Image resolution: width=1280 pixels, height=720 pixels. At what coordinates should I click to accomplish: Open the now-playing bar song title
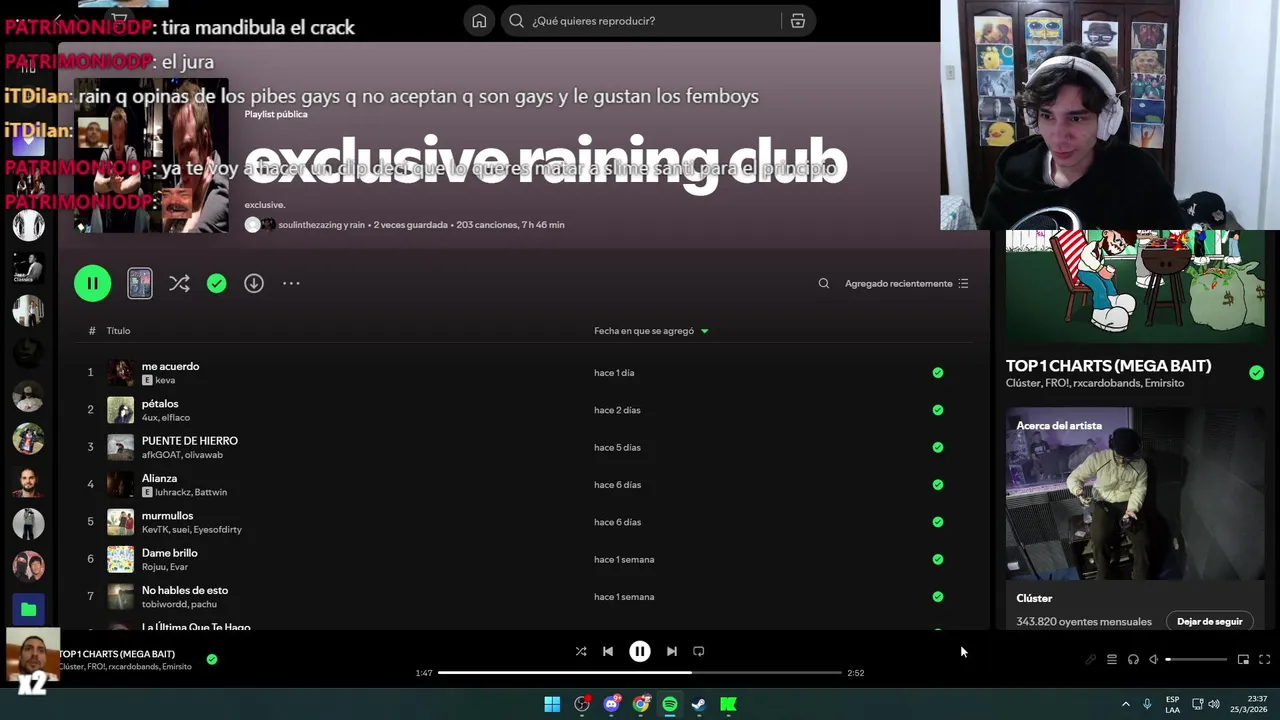(x=116, y=654)
